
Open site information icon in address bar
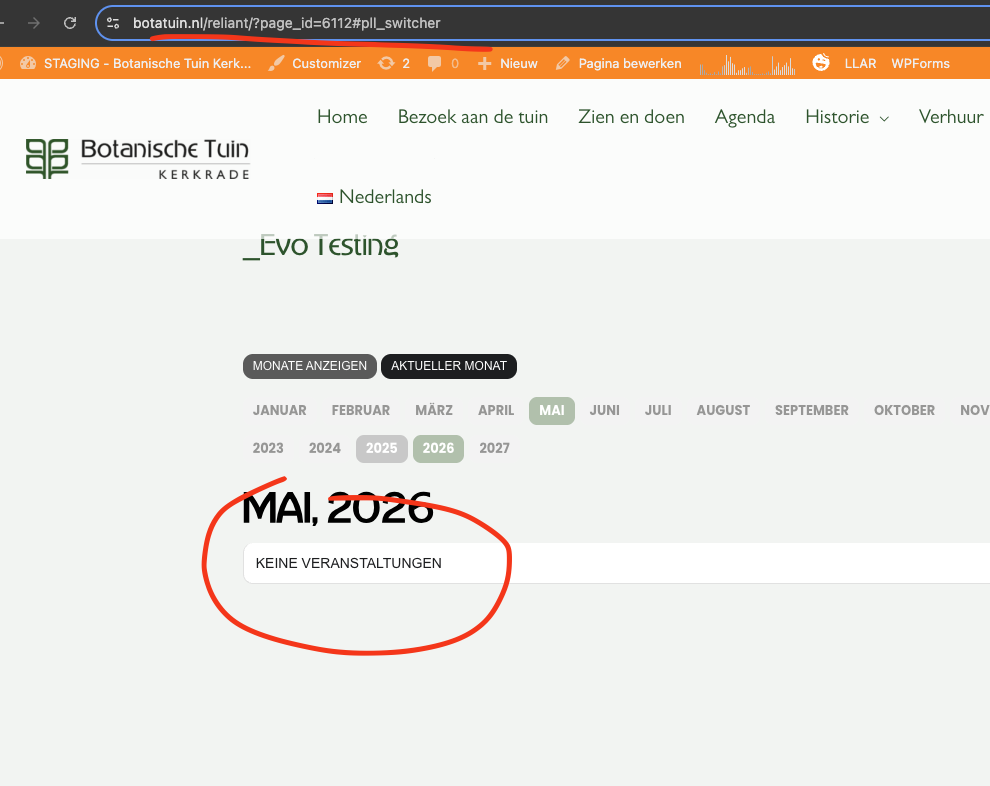click(113, 23)
